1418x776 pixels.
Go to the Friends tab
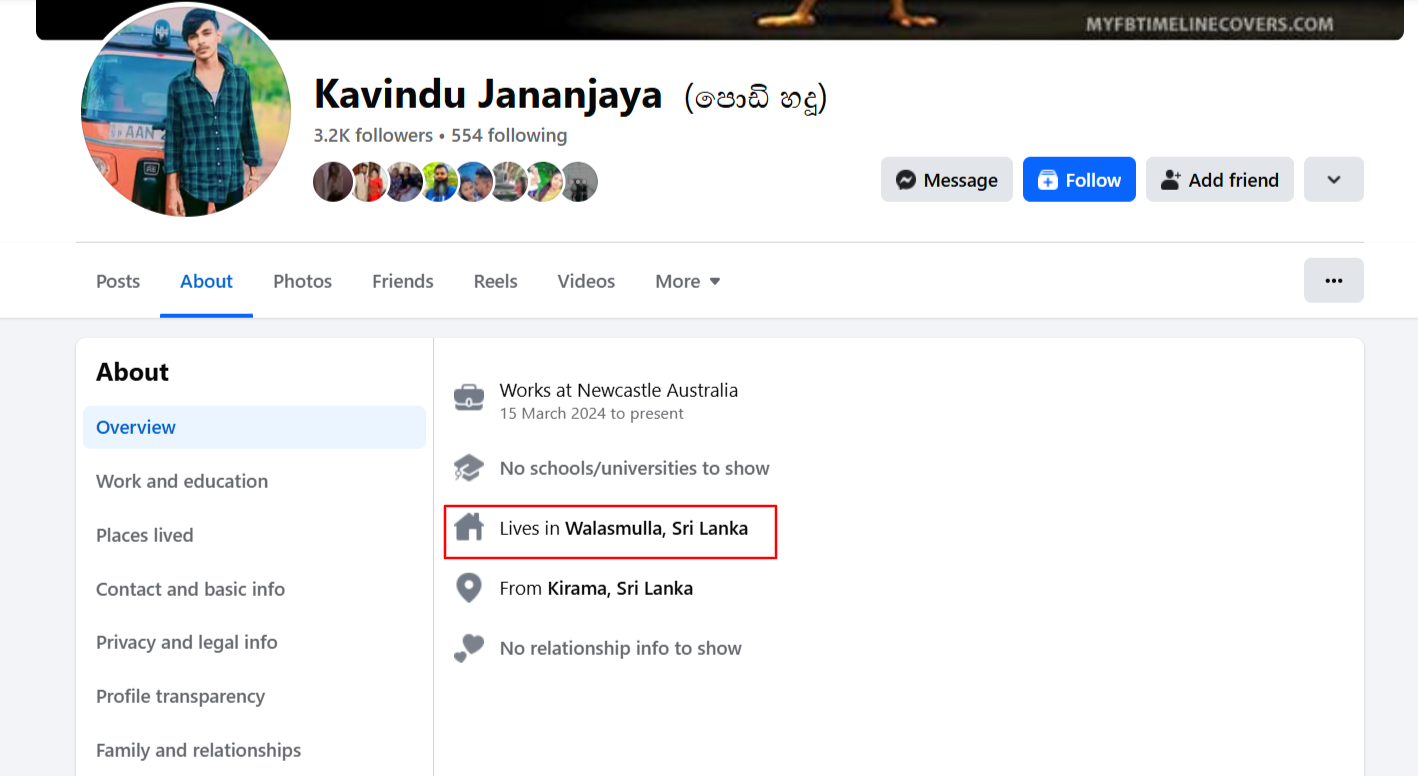(x=403, y=281)
